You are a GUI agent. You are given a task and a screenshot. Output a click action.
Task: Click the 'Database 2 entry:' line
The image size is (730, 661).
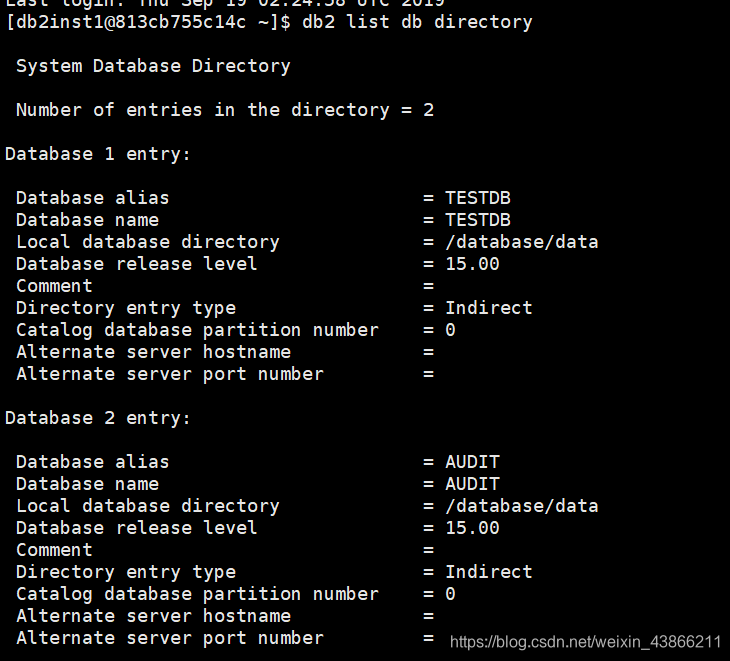[x=98, y=418]
